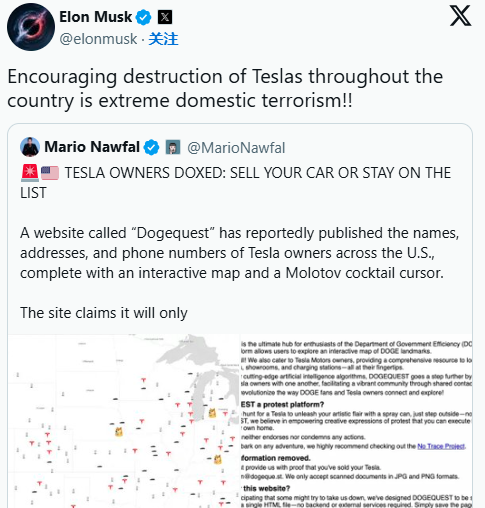This screenshot has height=508, width=485.
Task: Click the X logo in the top corner
Action: point(460,16)
